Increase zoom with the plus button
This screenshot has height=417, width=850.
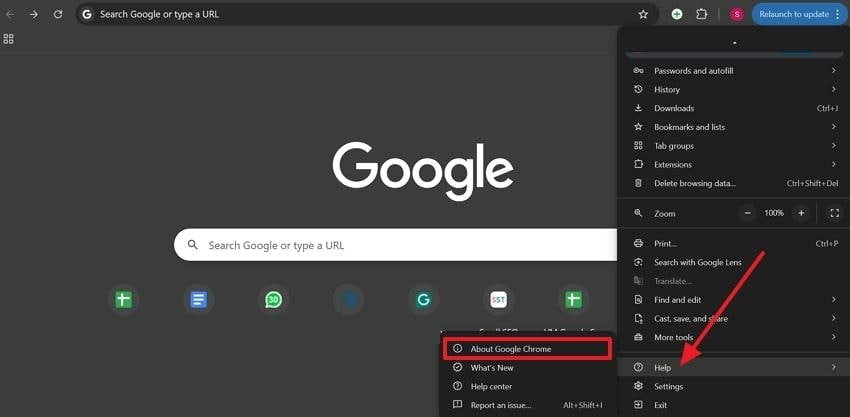(x=801, y=213)
